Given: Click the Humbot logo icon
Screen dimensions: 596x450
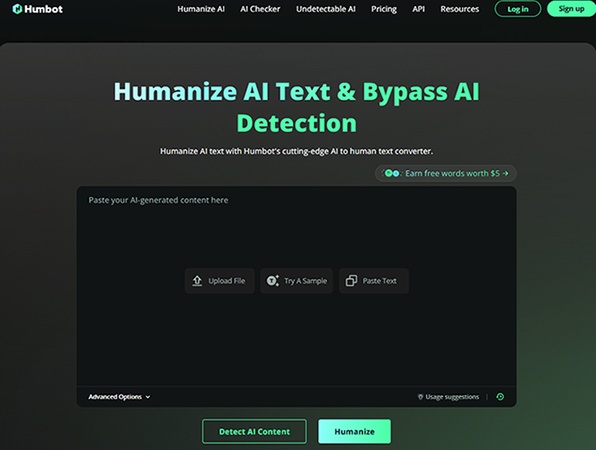Looking at the screenshot, I should tap(17, 9).
